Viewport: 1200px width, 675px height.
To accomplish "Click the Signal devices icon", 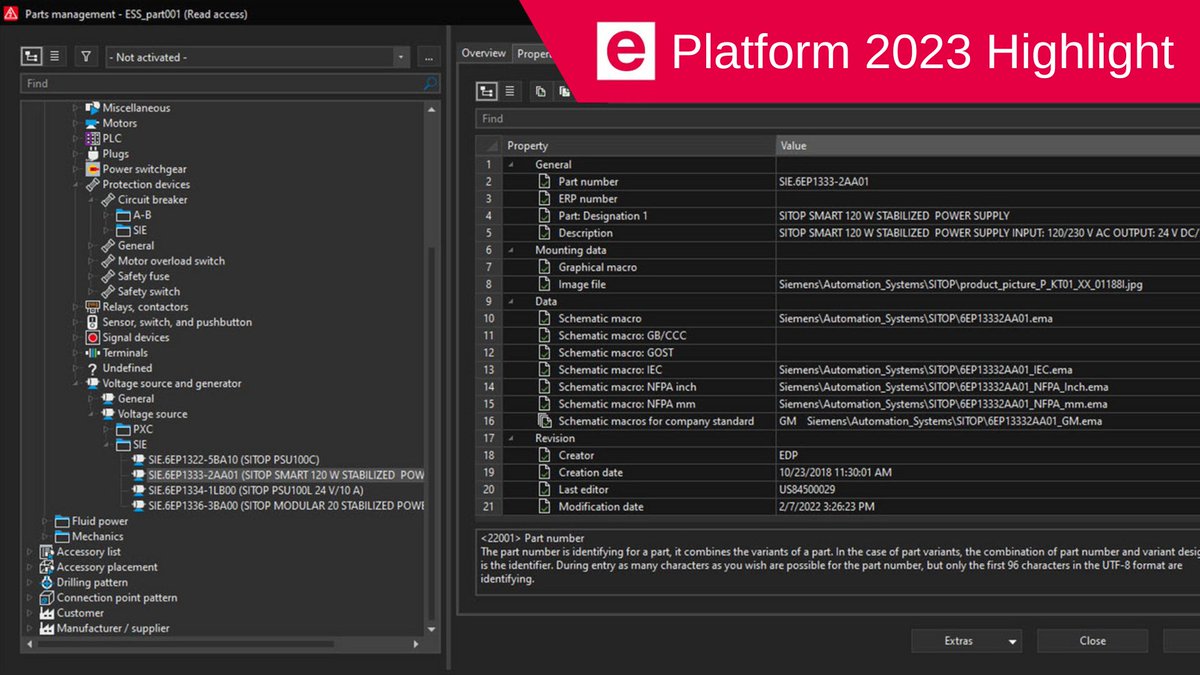I will point(93,337).
